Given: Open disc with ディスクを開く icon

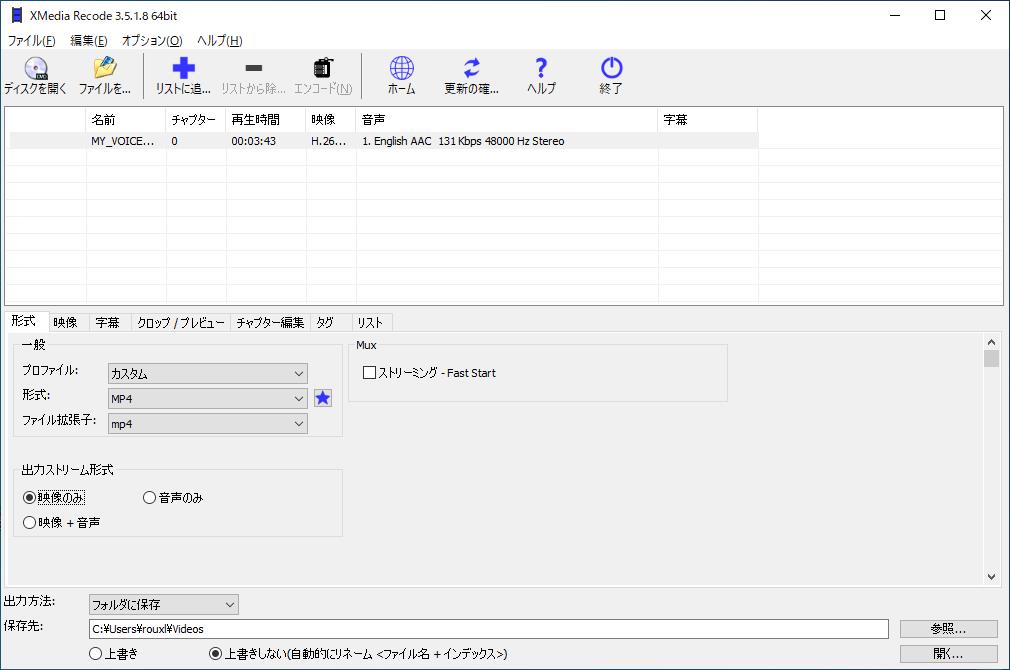Looking at the screenshot, I should (35, 76).
